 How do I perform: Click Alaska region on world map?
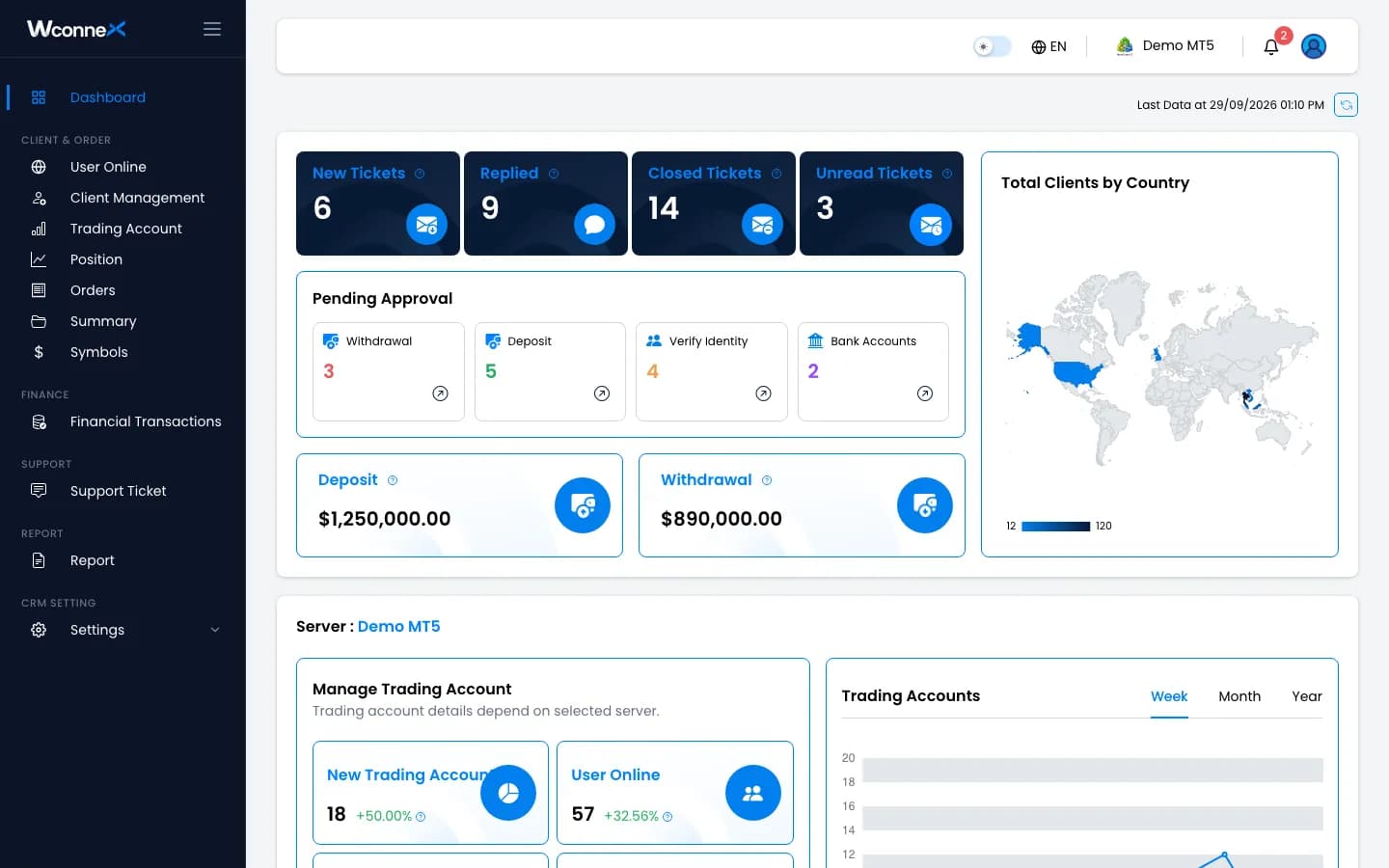click(1030, 338)
